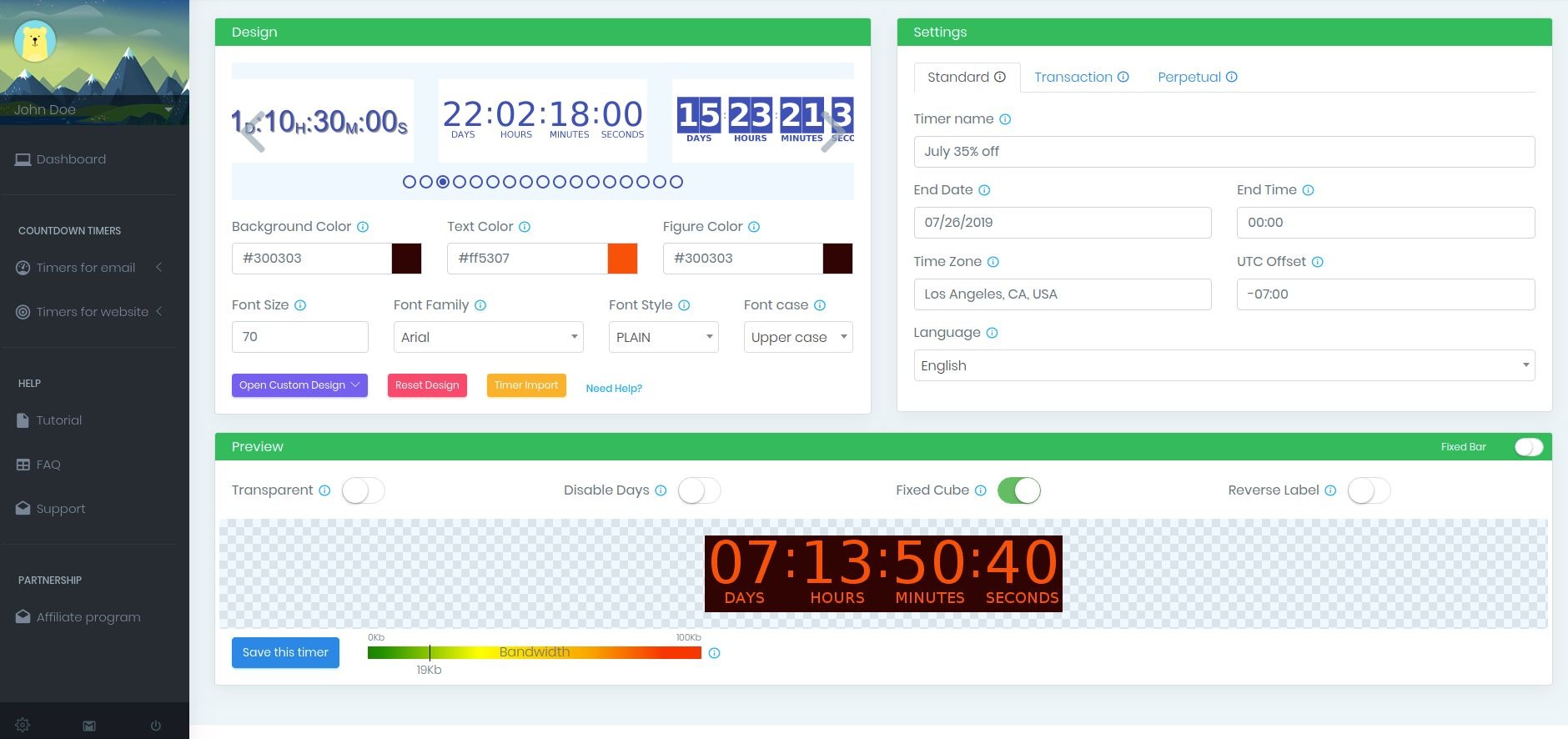Select the last carousel indicator dot
The width and height of the screenshot is (1568, 739).
click(x=676, y=182)
